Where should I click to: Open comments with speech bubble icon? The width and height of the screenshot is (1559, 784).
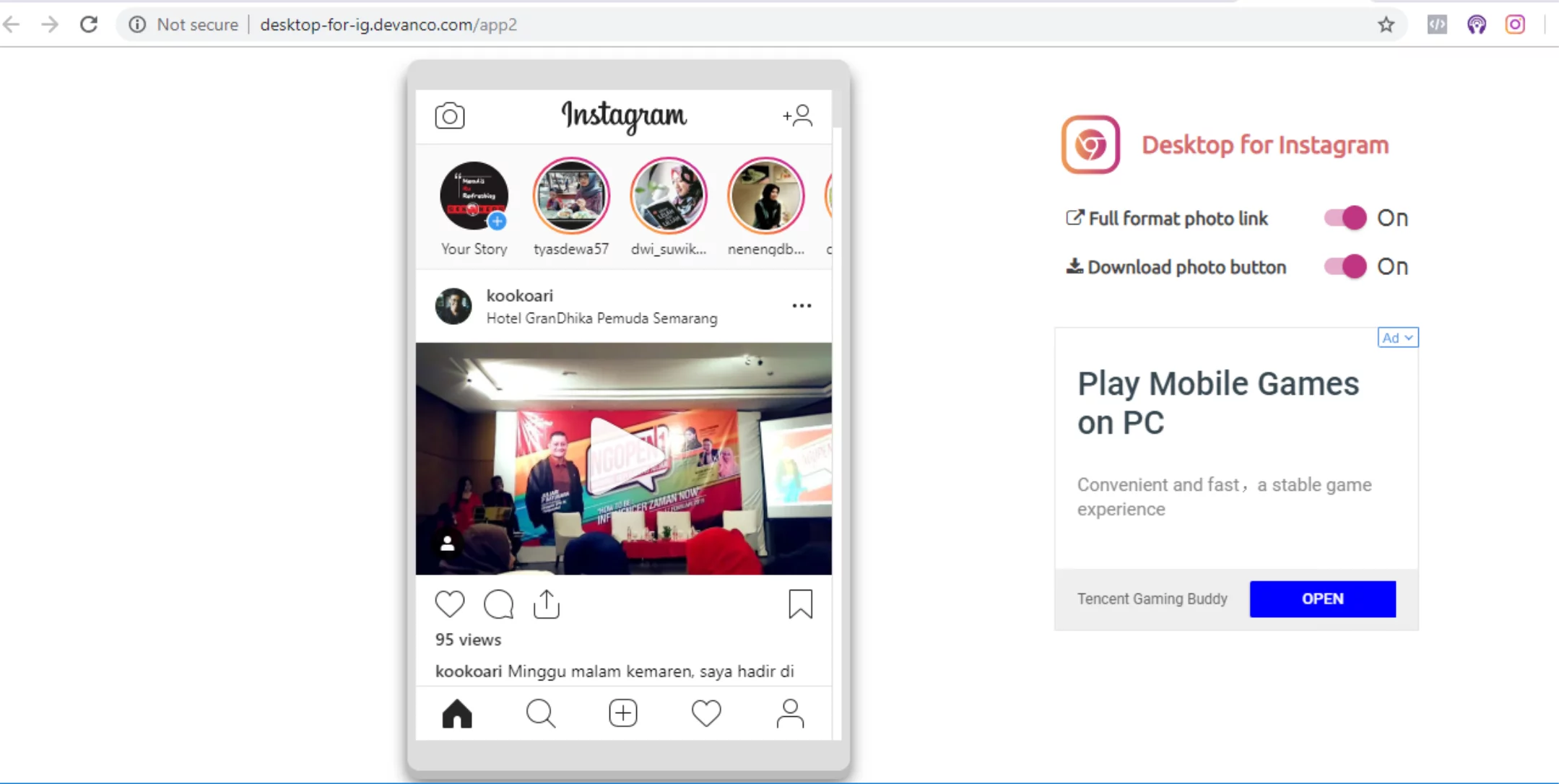click(x=498, y=604)
